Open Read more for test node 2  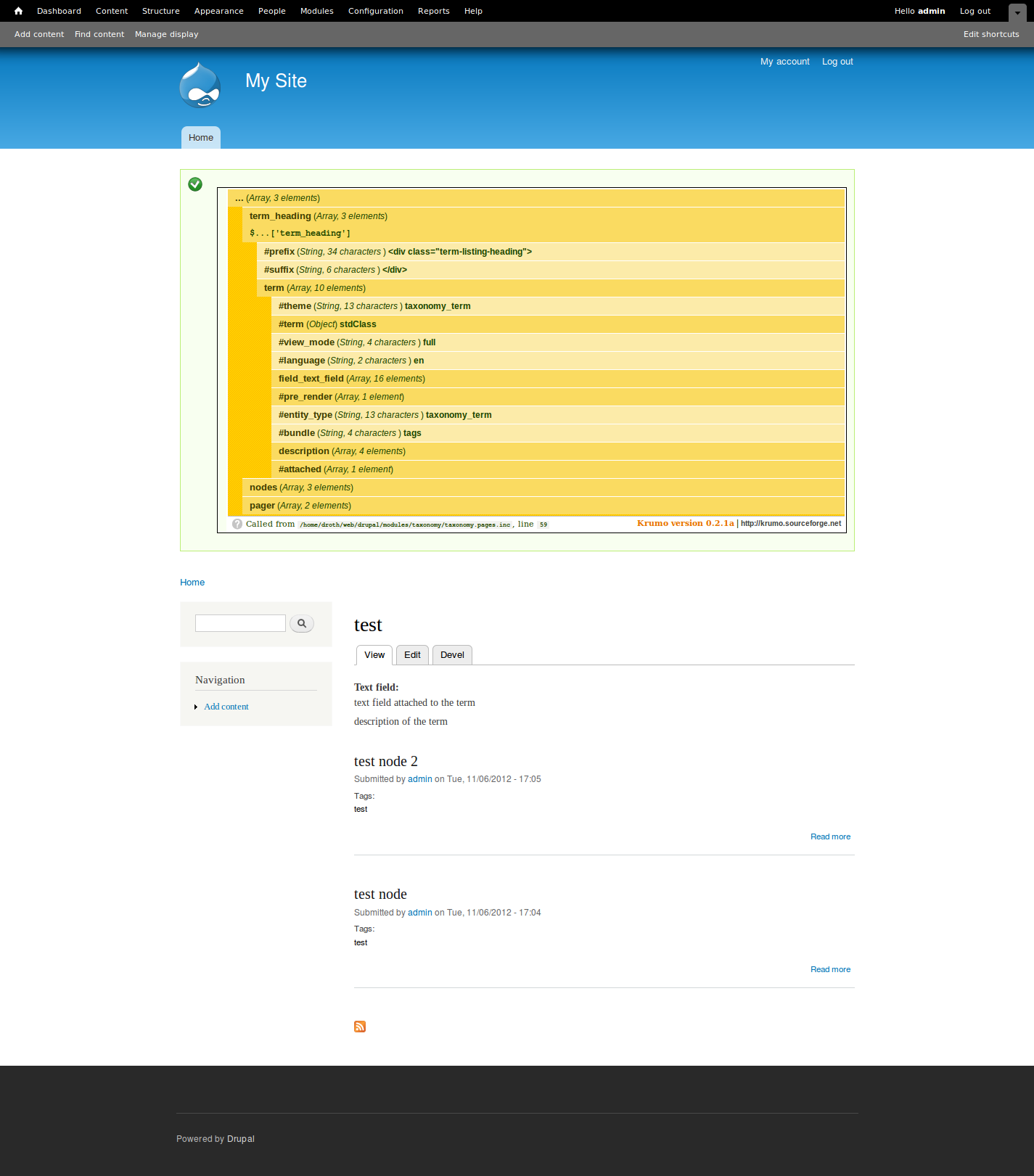[830, 836]
